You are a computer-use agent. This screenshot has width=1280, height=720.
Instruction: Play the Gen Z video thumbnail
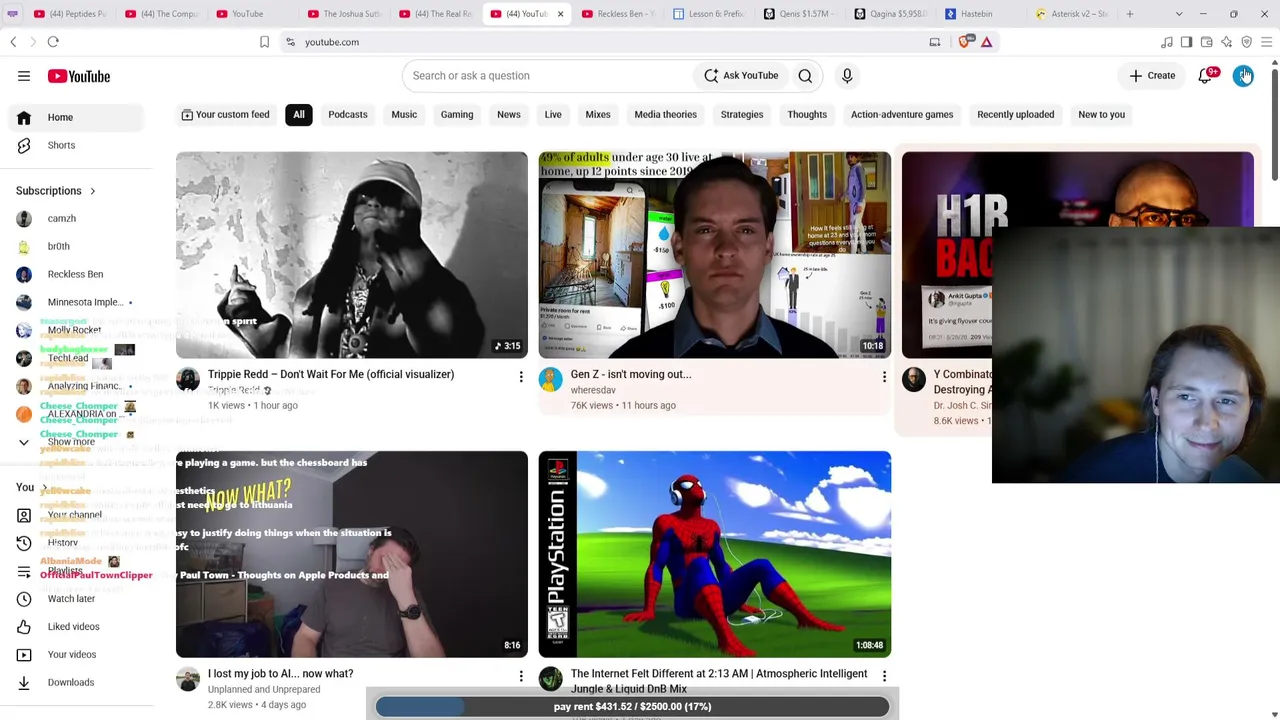(x=714, y=255)
